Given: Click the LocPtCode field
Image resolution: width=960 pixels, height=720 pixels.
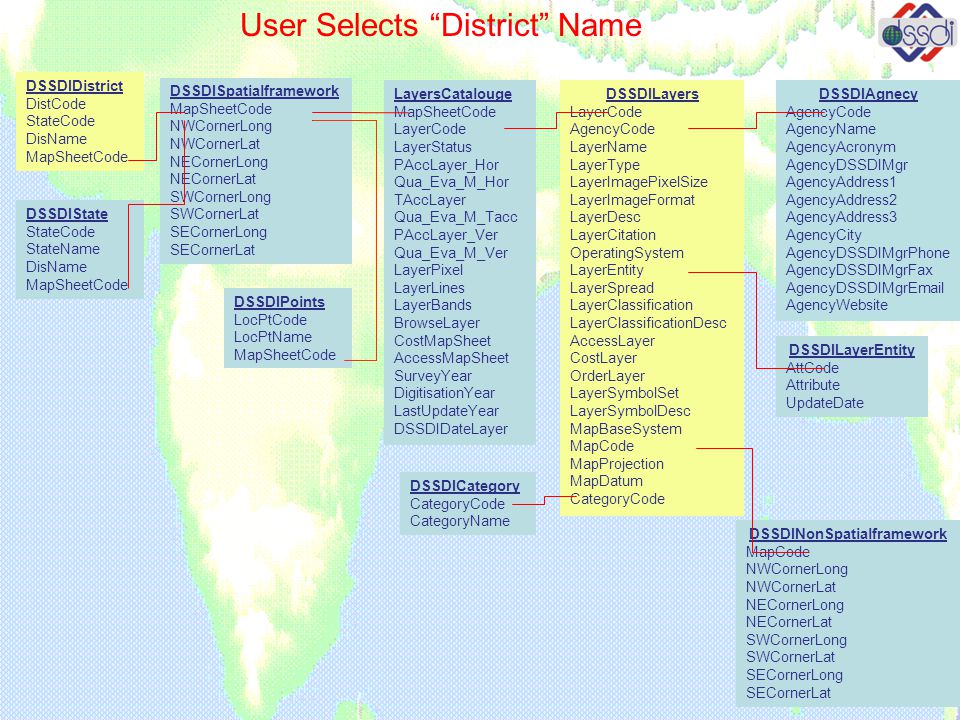Looking at the screenshot, I should [x=270, y=320].
